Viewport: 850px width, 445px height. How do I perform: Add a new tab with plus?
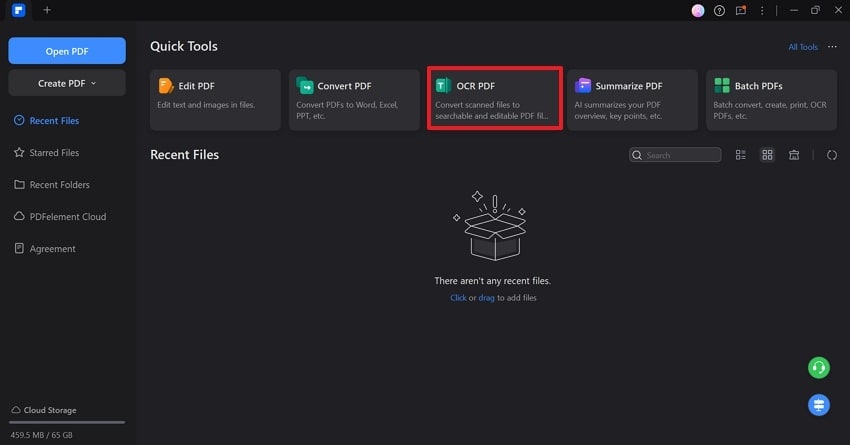pyautogui.click(x=47, y=10)
